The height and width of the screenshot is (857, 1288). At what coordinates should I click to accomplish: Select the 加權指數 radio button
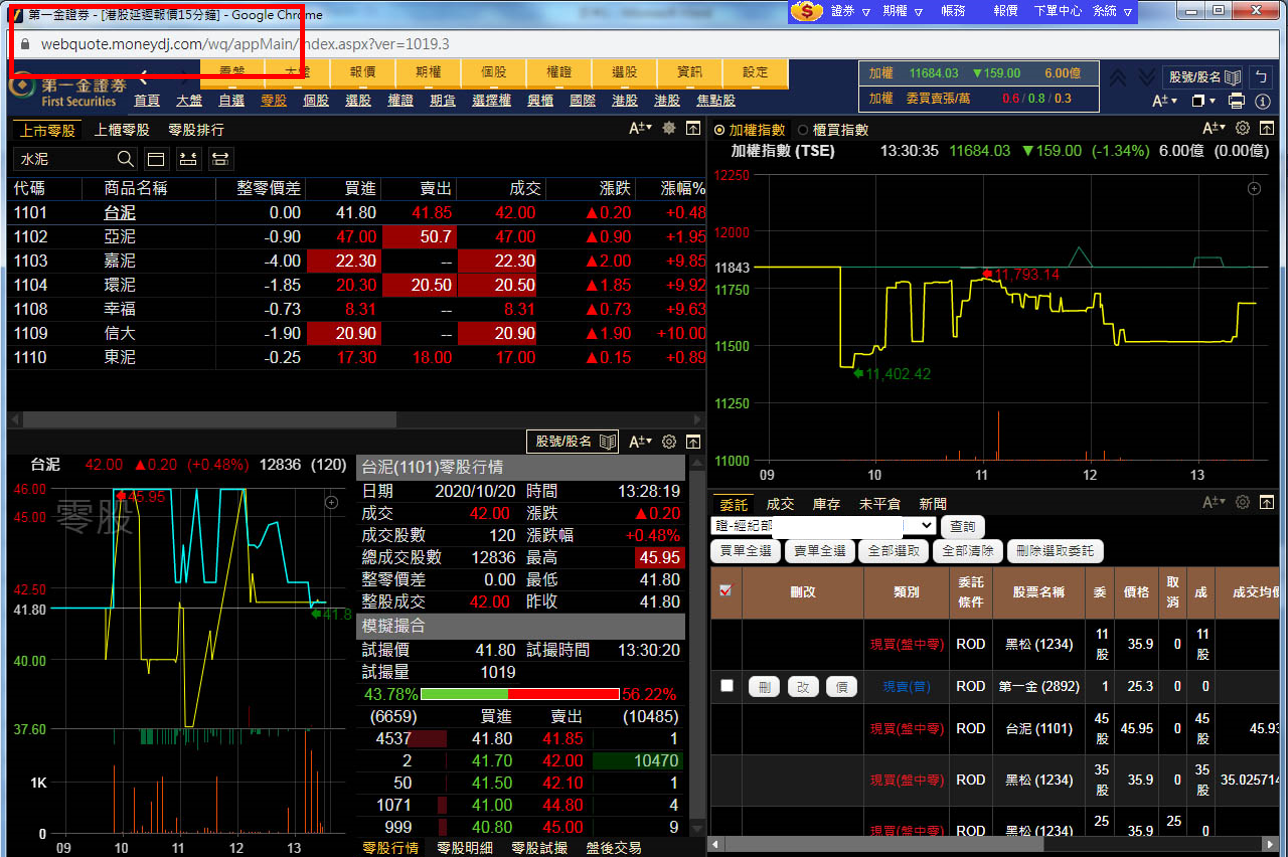(719, 130)
